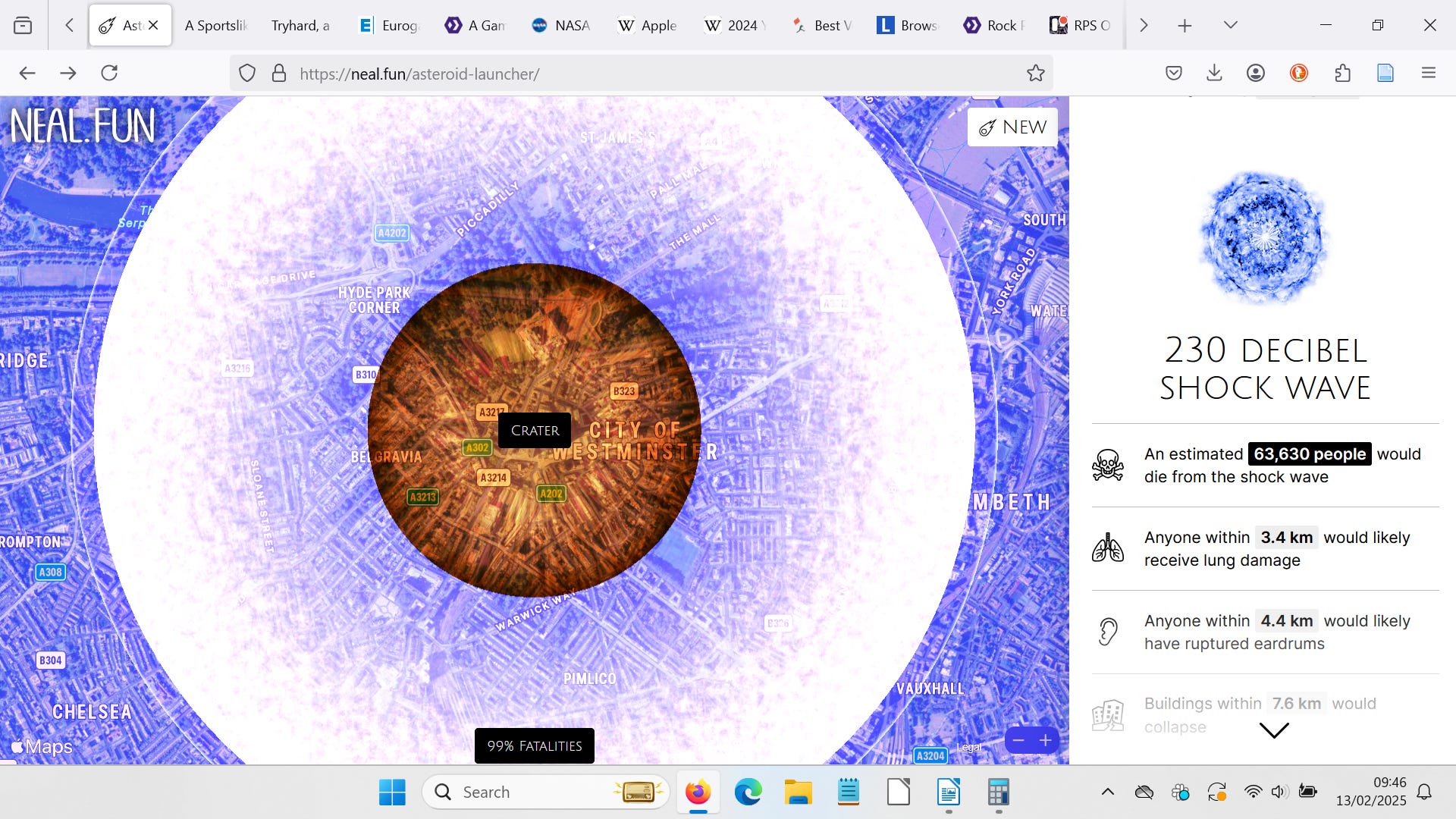Click the NEW asteroid button
Screen dimensions: 1456x819
[1012, 127]
